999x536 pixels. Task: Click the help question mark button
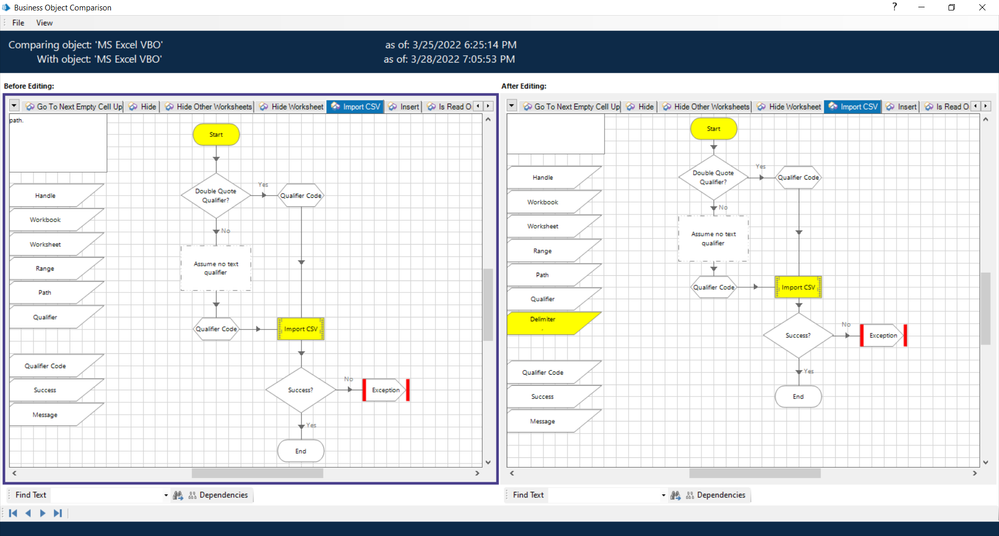coord(895,7)
